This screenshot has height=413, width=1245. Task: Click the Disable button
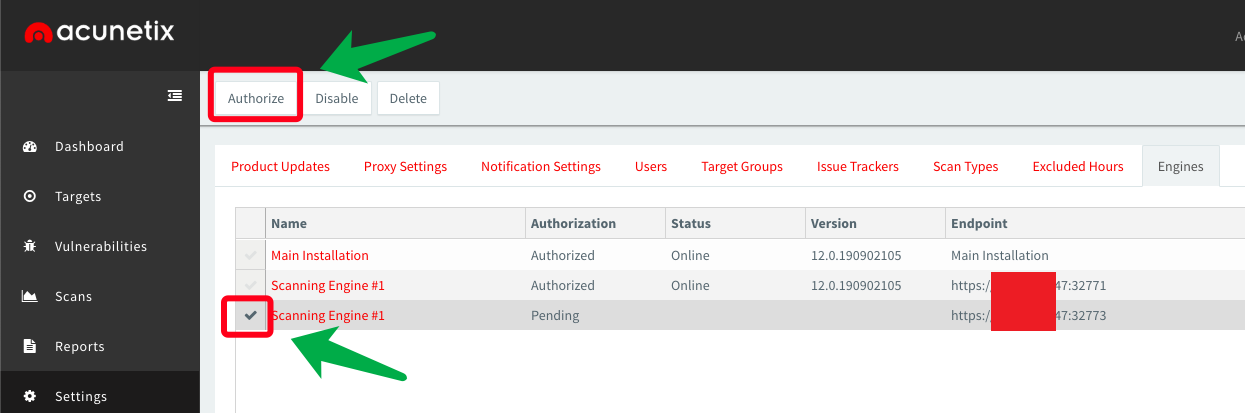pyautogui.click(x=337, y=98)
